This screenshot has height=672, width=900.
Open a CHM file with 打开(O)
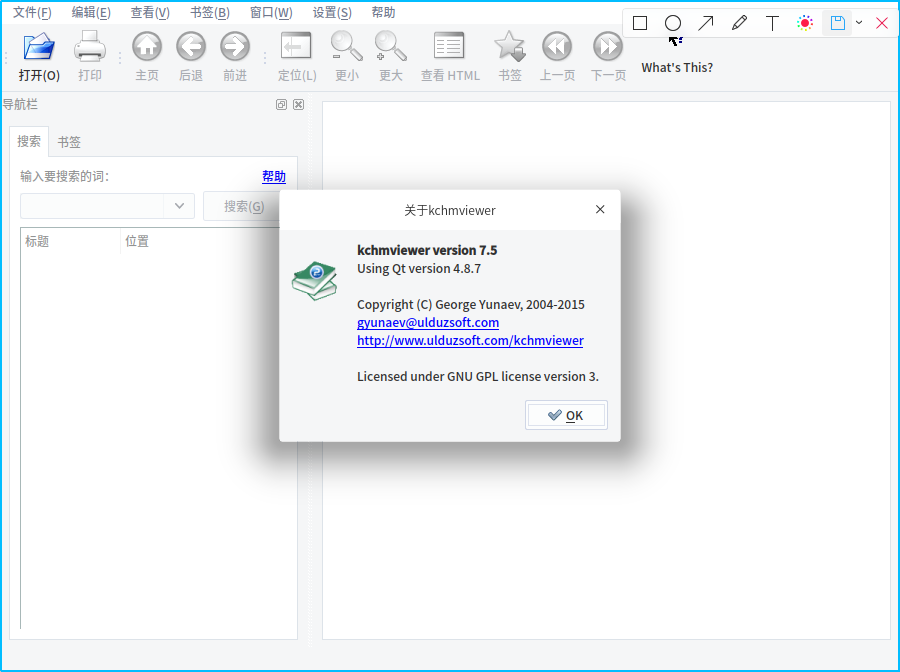click(39, 57)
